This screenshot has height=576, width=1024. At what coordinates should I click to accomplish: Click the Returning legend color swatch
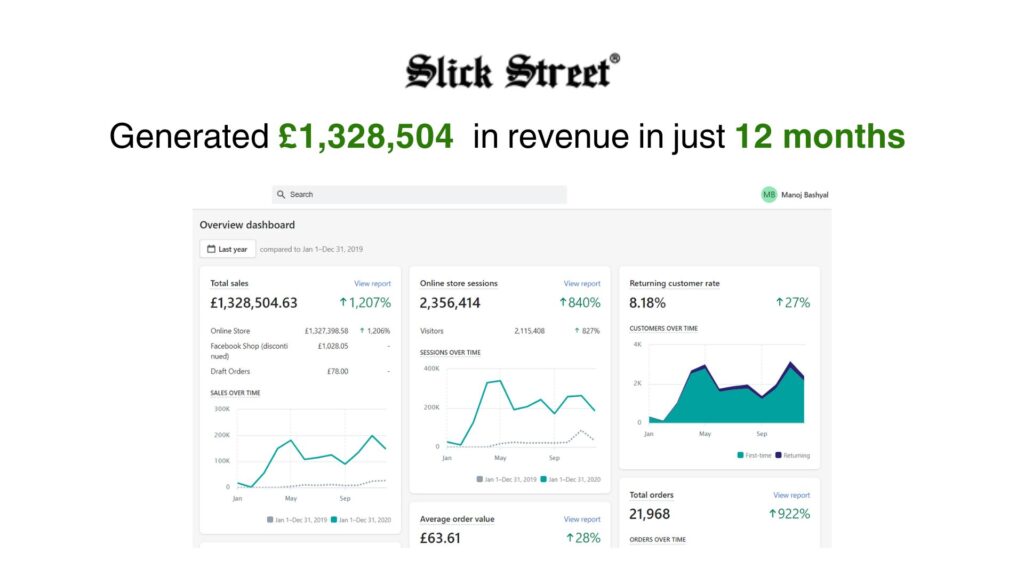(778, 455)
